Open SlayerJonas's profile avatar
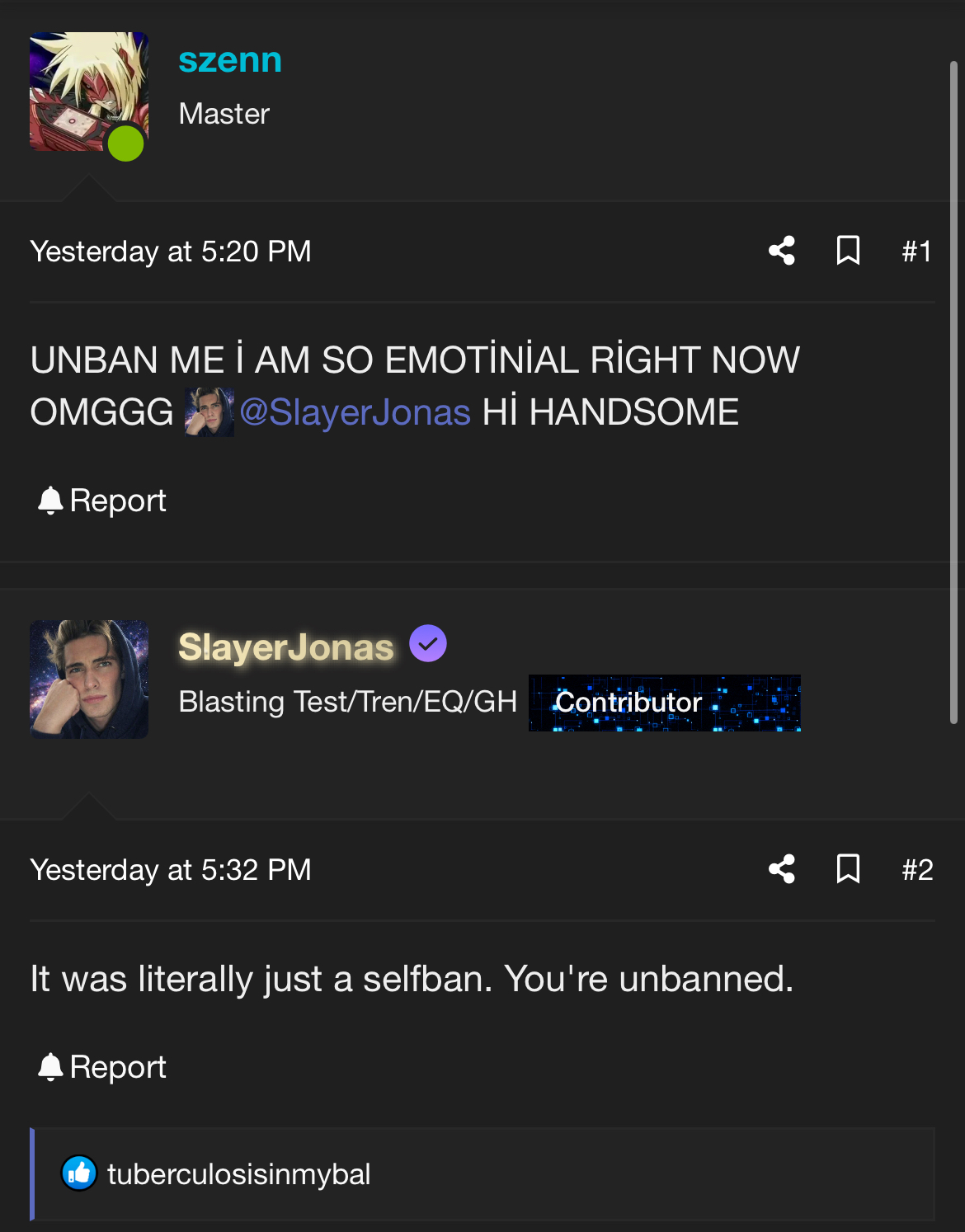The image size is (965, 1232). pyautogui.click(x=89, y=679)
